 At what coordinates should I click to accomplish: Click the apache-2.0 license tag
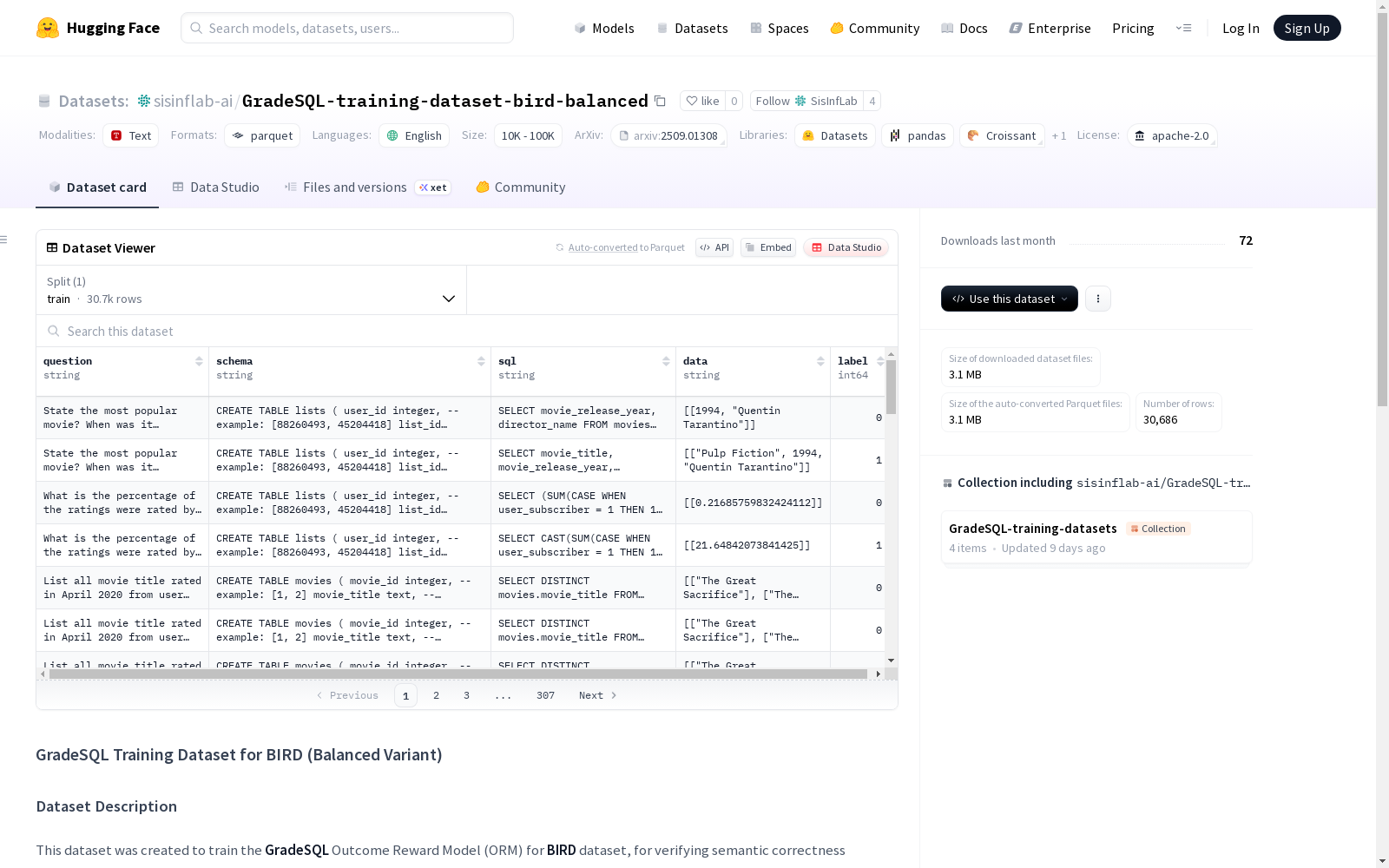point(1172,135)
